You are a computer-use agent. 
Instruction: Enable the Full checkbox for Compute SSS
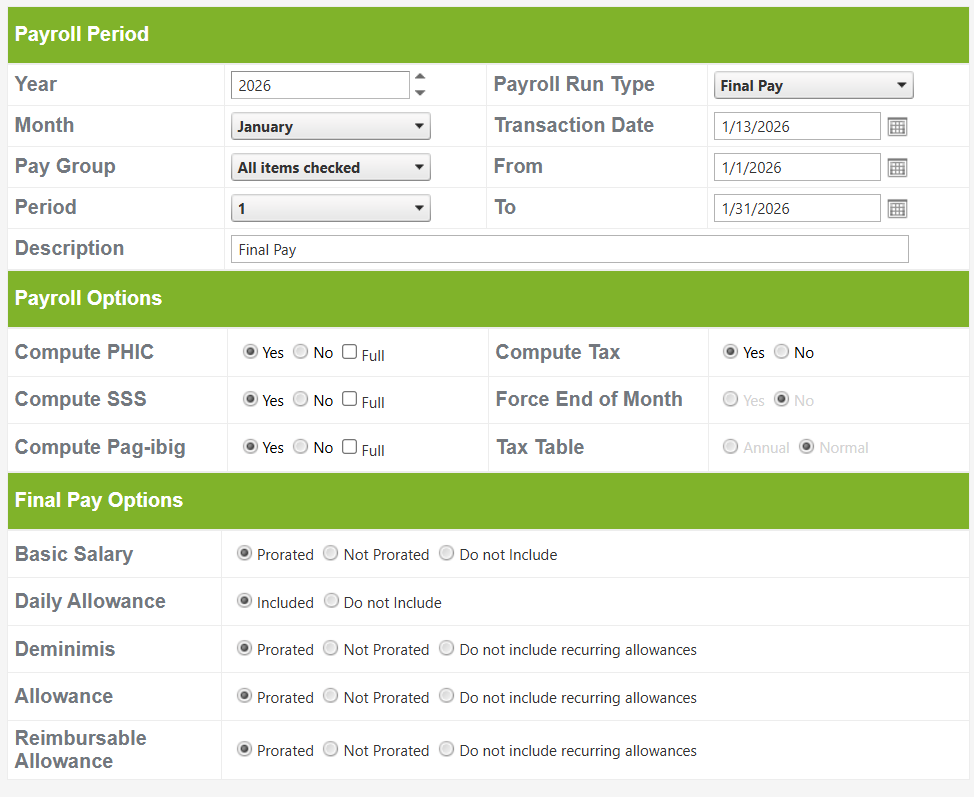pyautogui.click(x=349, y=399)
